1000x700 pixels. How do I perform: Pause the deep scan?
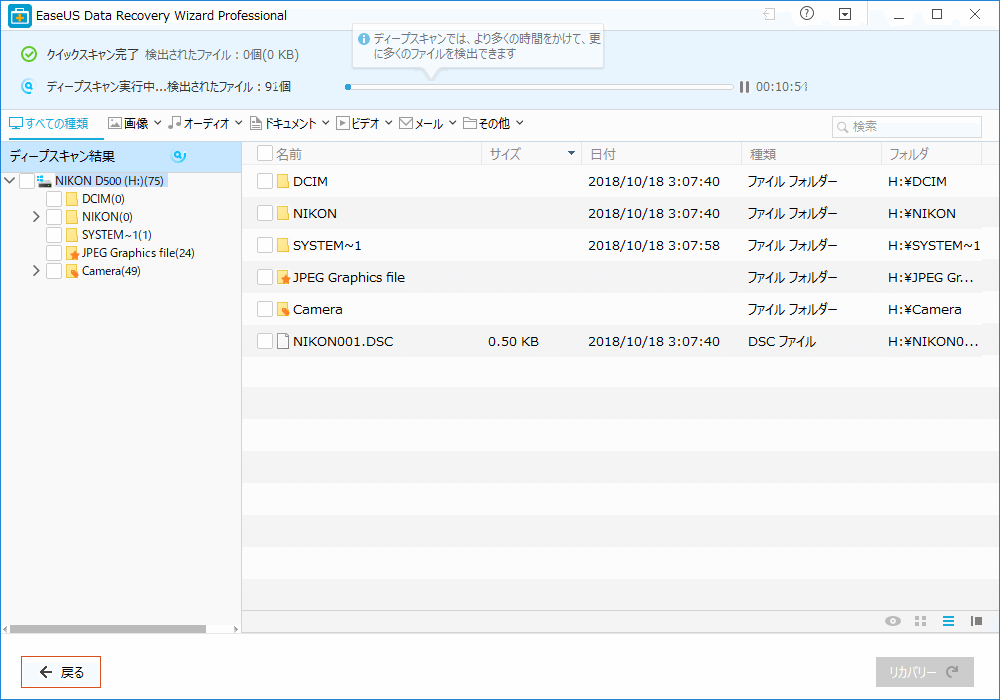pos(744,87)
